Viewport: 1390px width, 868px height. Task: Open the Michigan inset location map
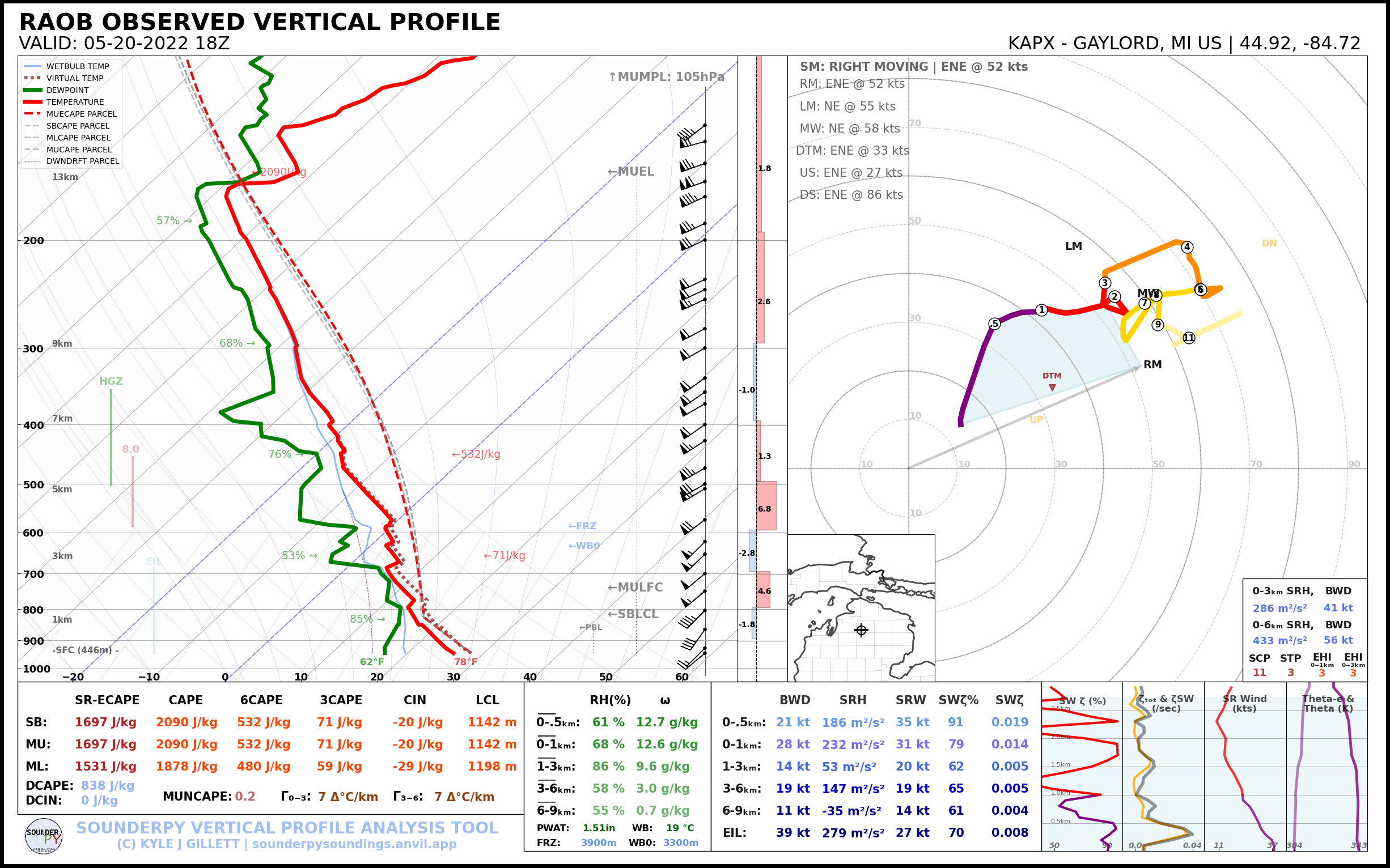[861, 608]
